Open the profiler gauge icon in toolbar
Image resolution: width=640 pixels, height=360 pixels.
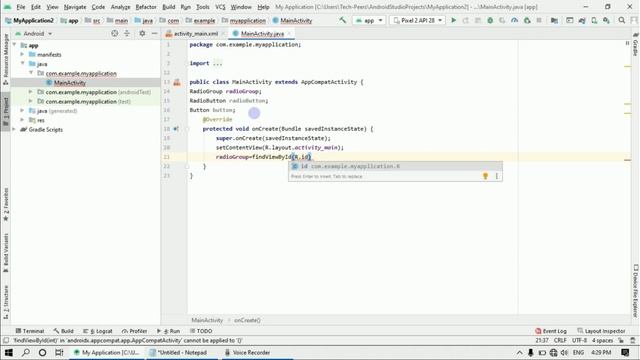(515, 20)
